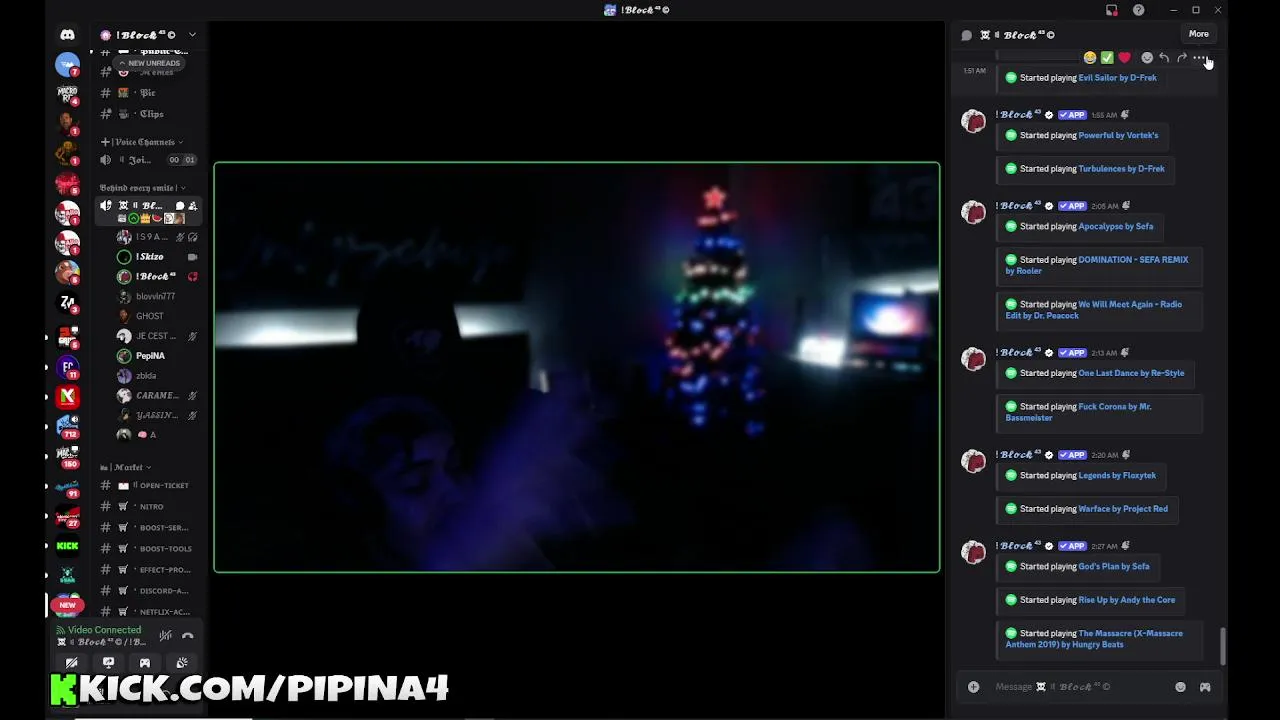Open the server marked NEW

point(67,603)
